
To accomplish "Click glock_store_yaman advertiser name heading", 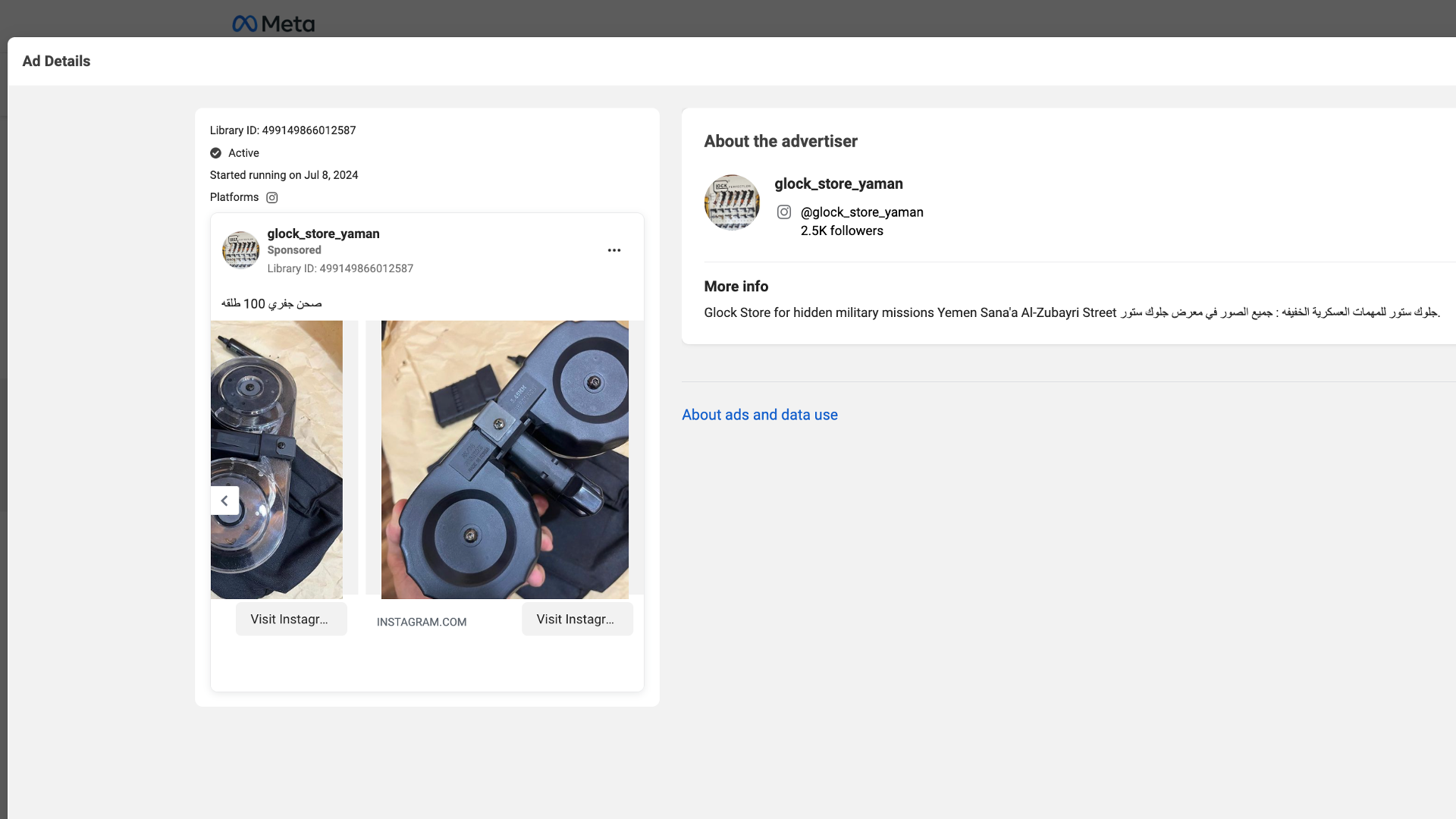I will pyautogui.click(x=839, y=184).
